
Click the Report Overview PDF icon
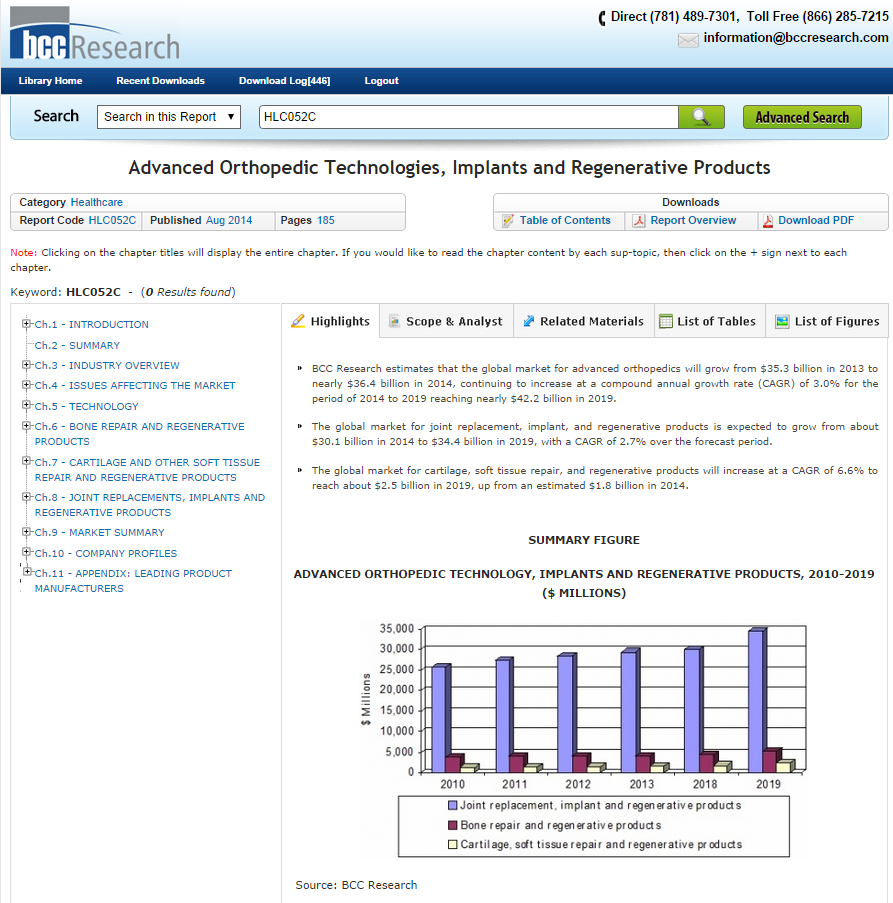pos(637,220)
